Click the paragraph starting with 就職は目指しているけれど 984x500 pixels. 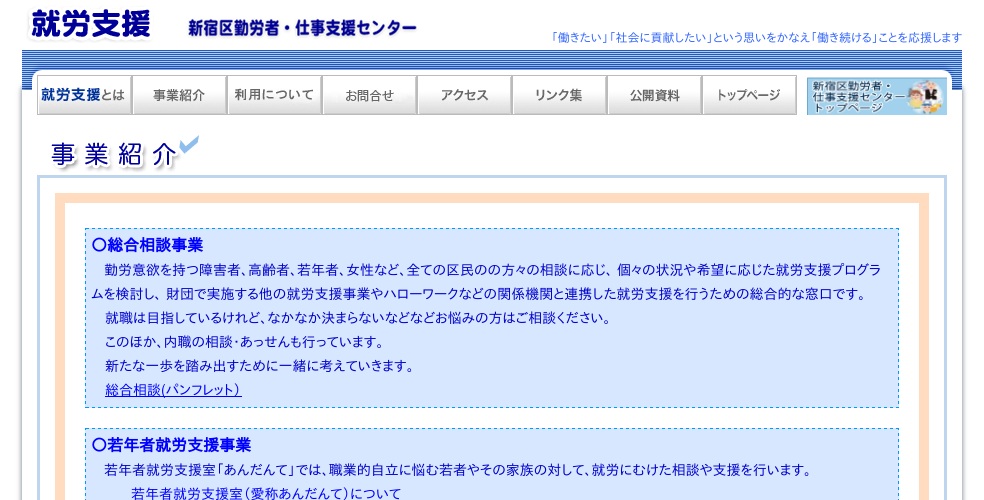[357, 318]
